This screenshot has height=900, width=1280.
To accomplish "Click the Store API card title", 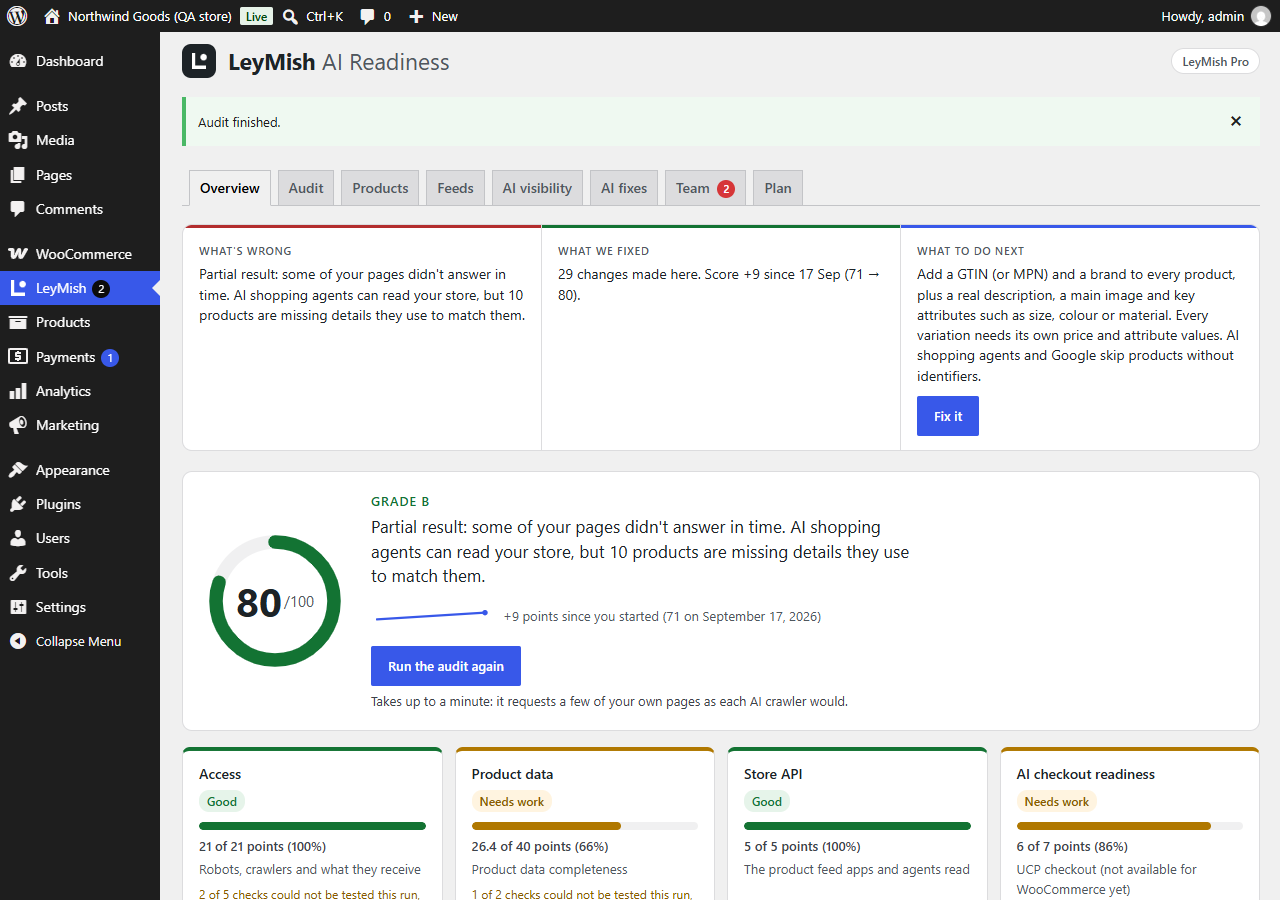I will coord(773,774).
